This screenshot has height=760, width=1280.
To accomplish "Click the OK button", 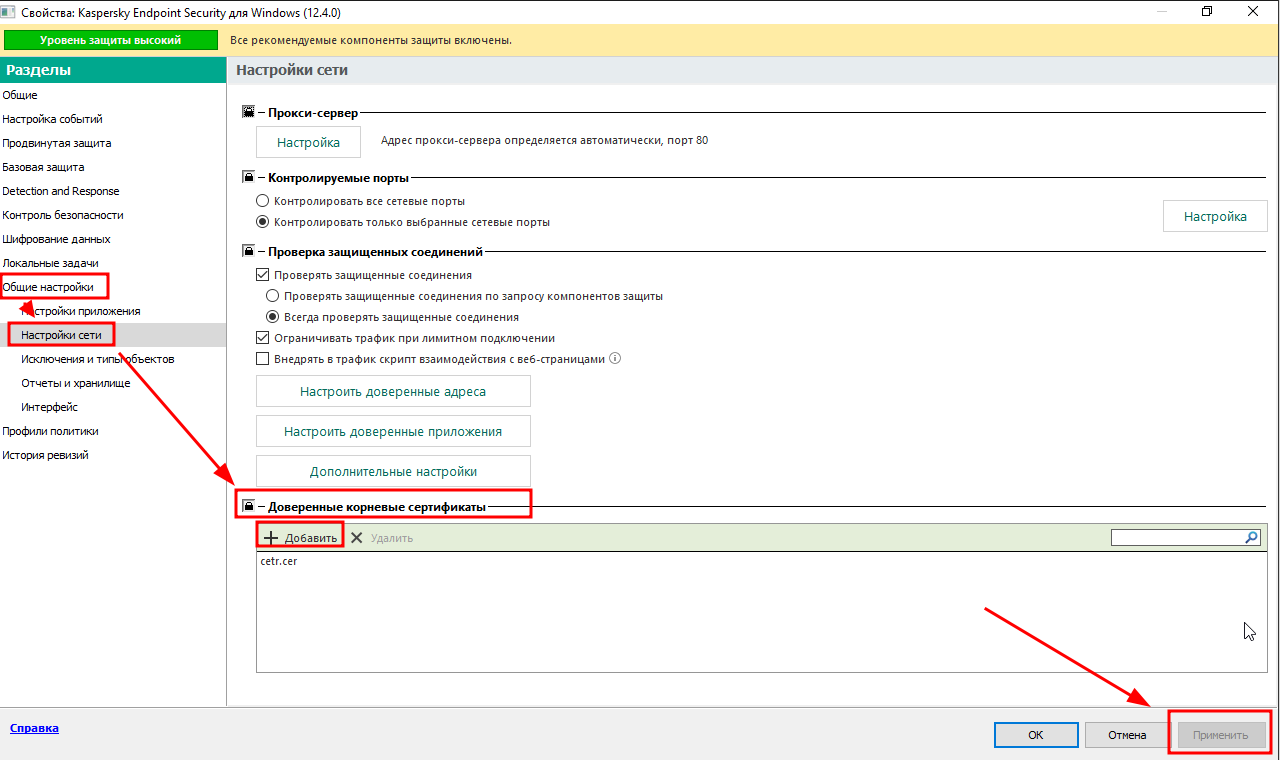I will 1036,735.
